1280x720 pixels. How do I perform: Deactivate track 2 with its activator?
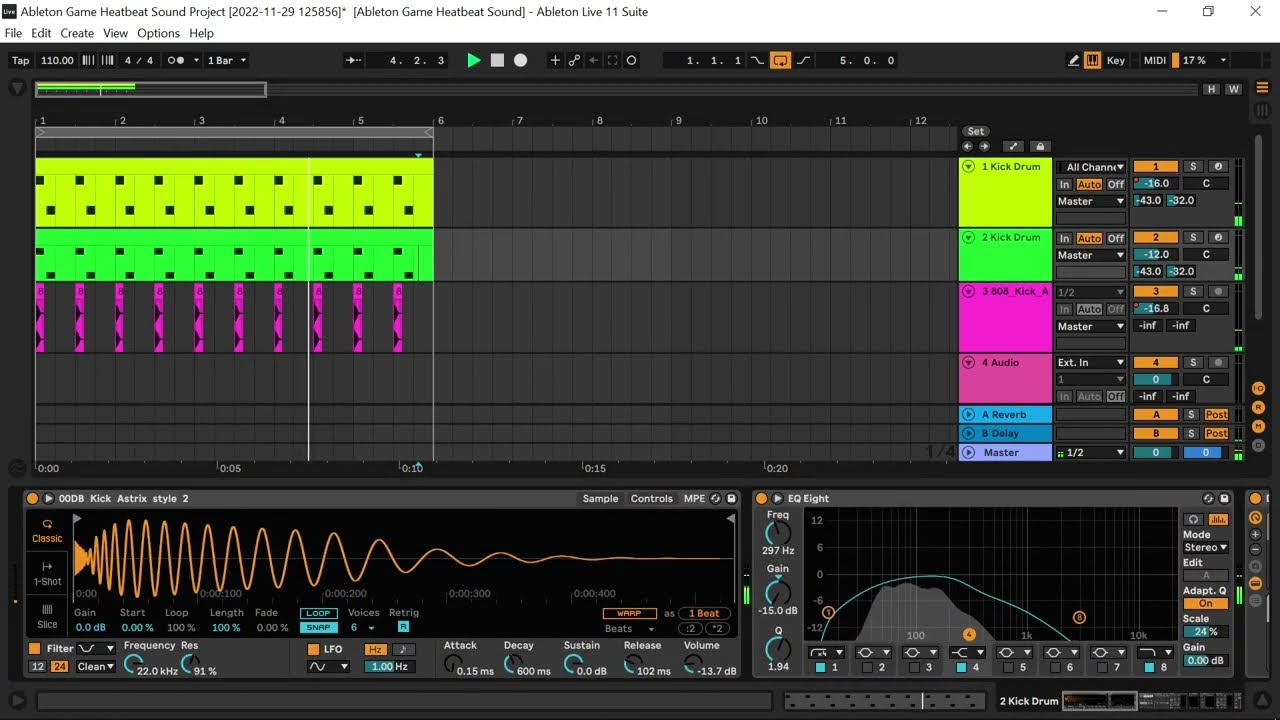coord(1155,238)
